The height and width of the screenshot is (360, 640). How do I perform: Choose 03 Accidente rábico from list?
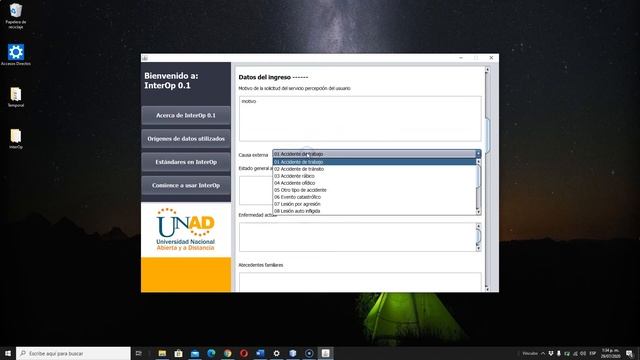click(374, 176)
